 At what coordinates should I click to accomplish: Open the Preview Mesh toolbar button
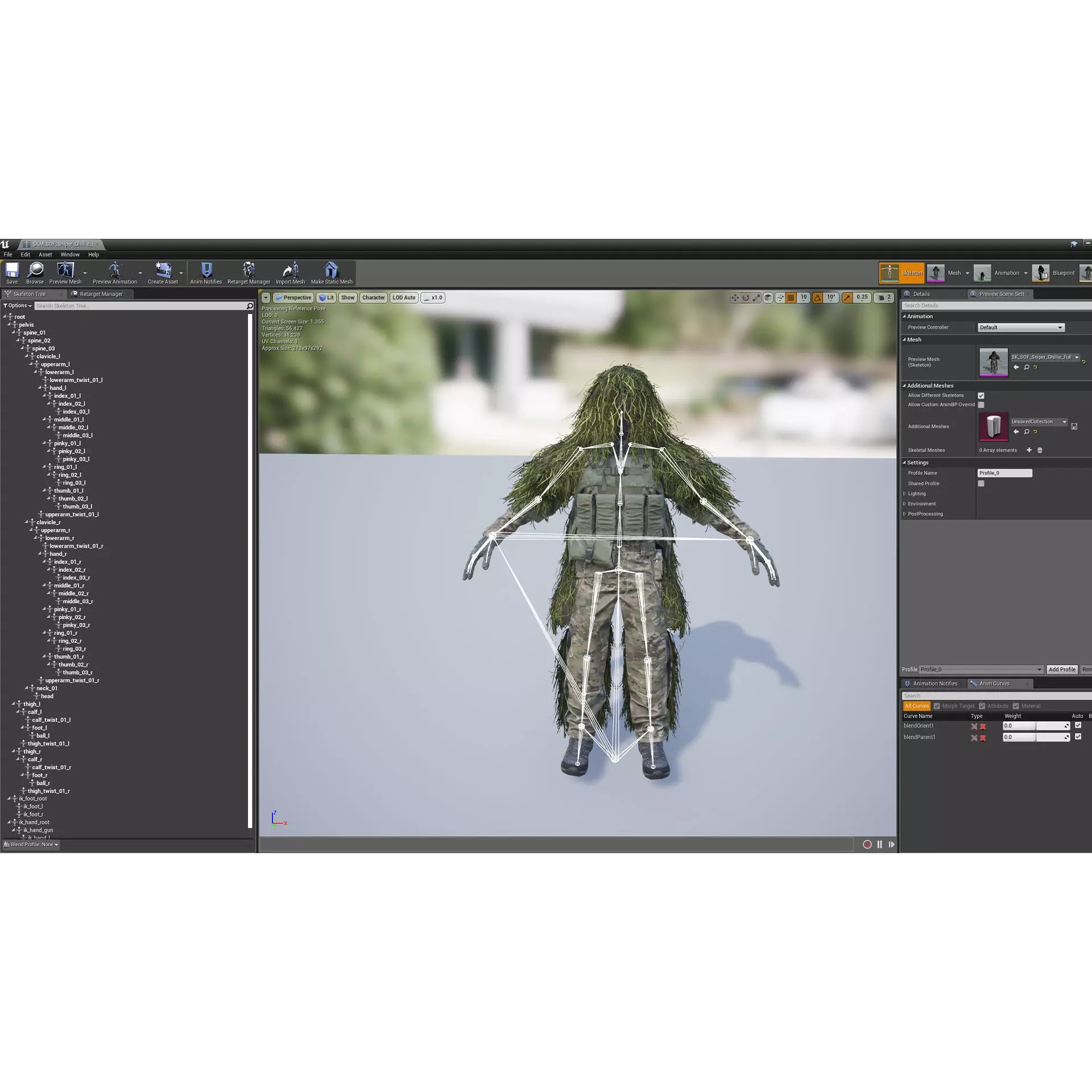point(65,273)
